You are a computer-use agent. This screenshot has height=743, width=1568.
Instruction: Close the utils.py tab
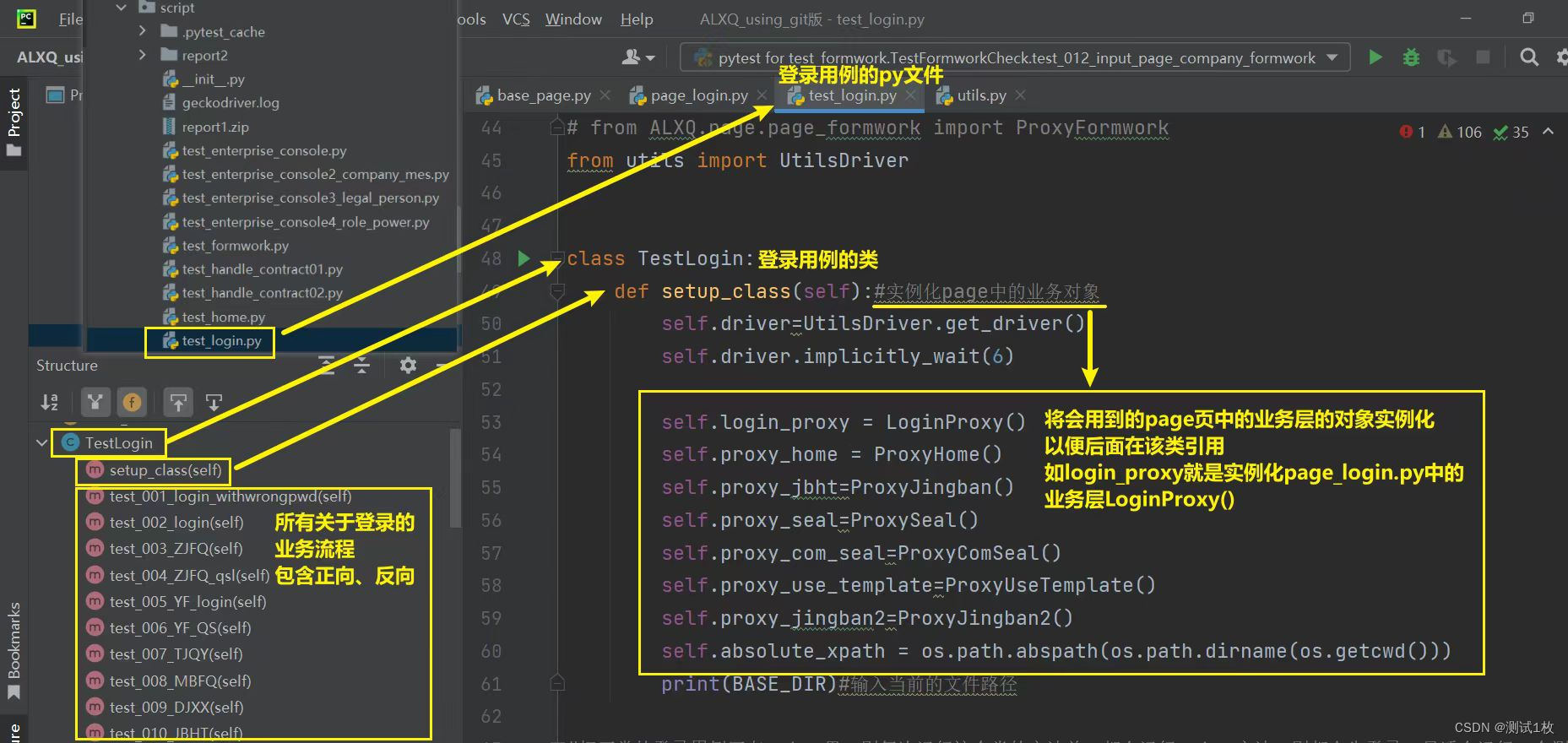click(x=1020, y=95)
